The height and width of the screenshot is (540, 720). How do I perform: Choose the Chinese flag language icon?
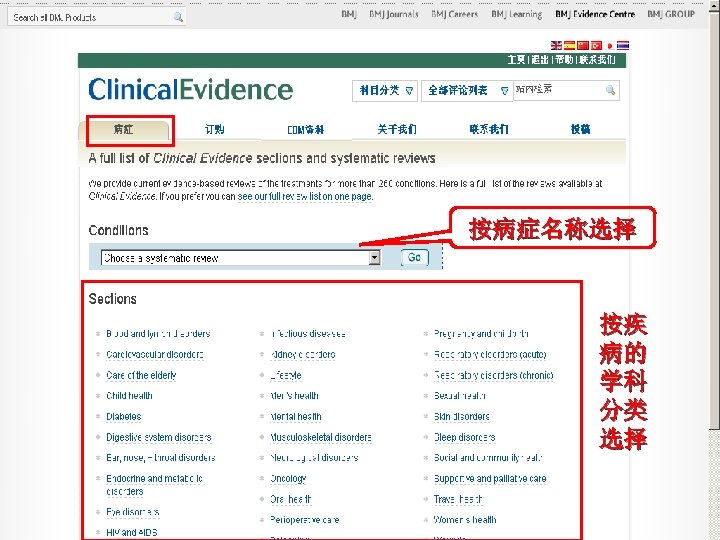(x=583, y=45)
